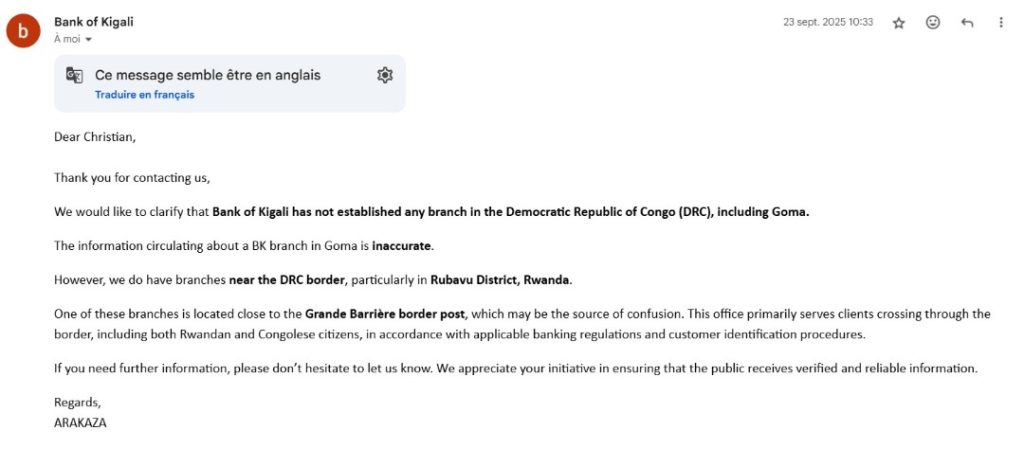This screenshot has height=467, width=1024.
Task: Star this Bank of Kigali email
Action: (x=898, y=23)
